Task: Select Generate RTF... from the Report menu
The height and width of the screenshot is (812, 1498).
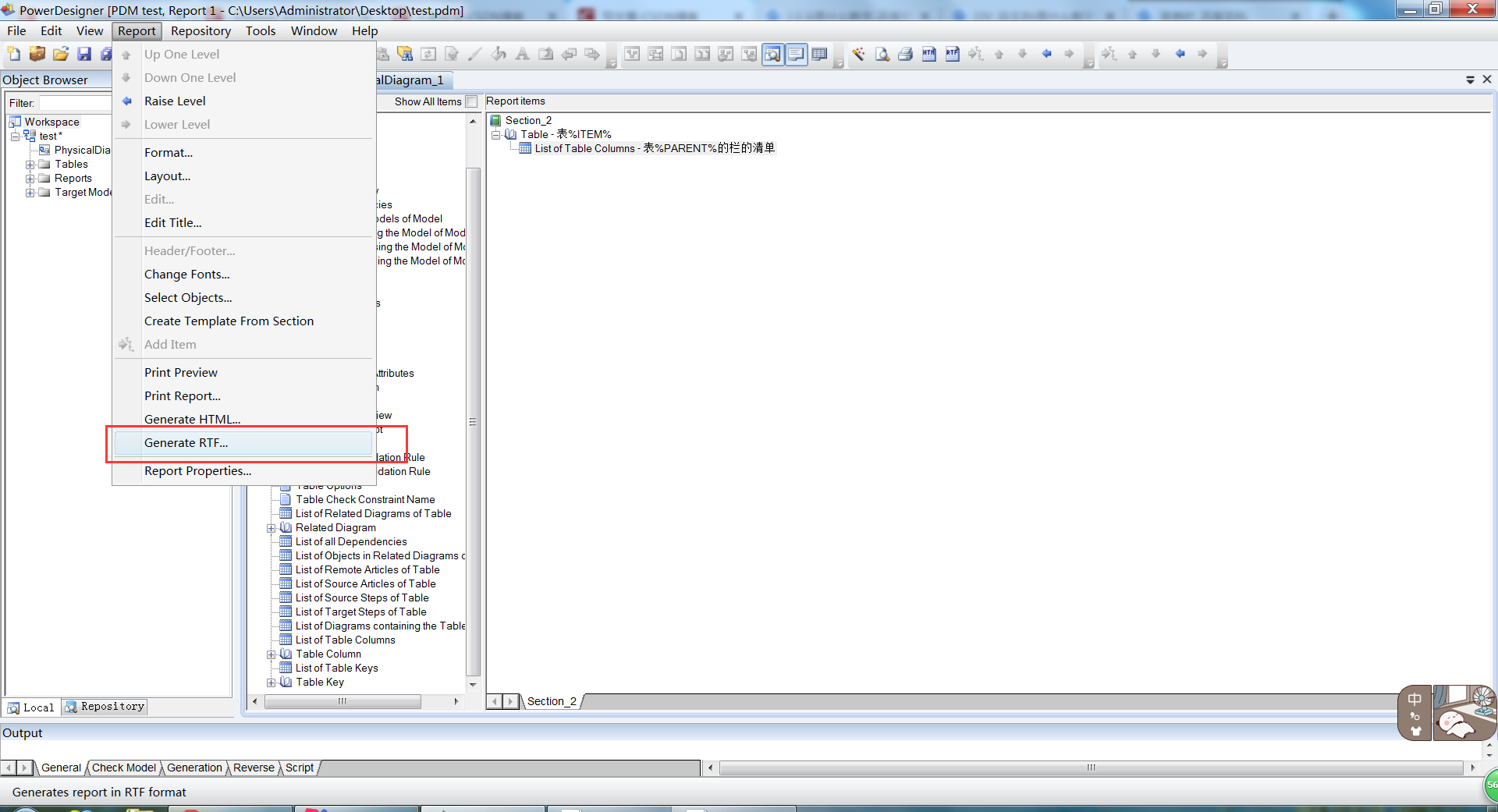Action: (x=243, y=442)
